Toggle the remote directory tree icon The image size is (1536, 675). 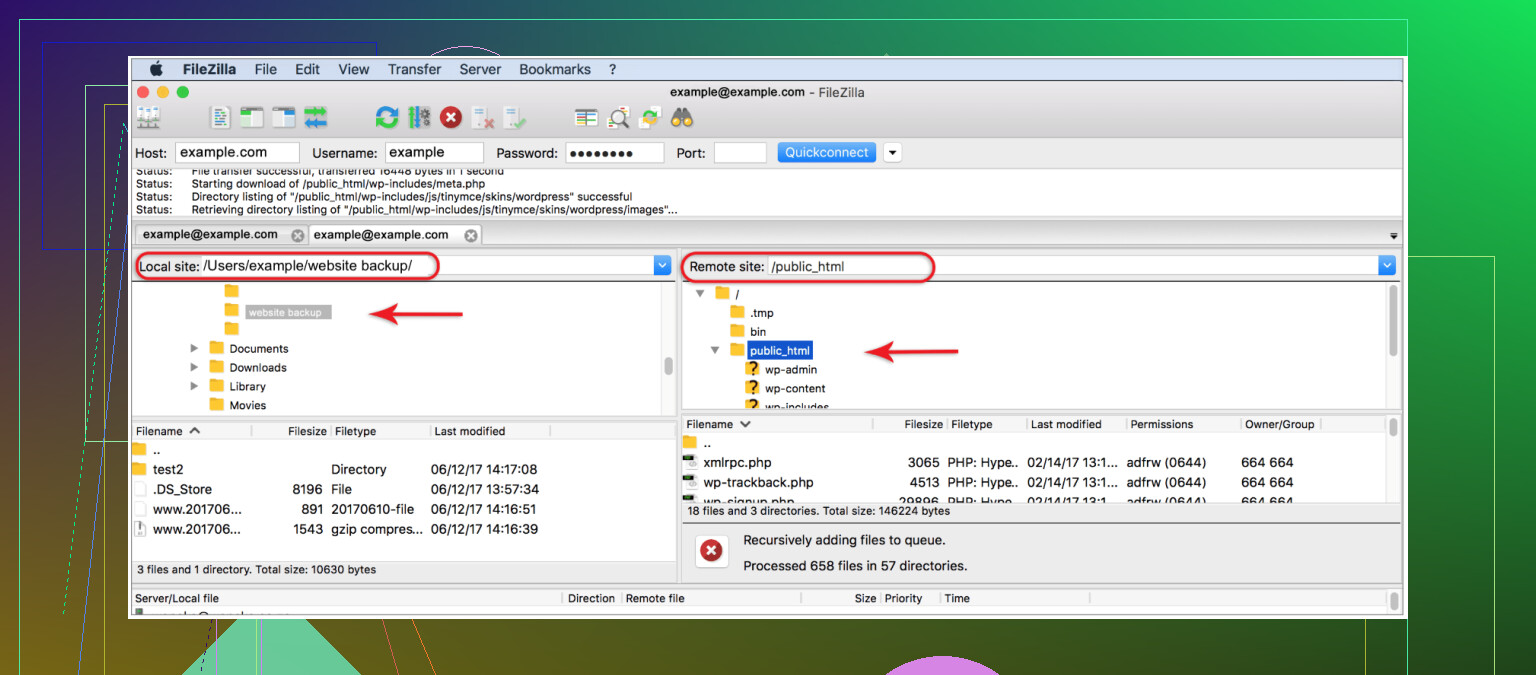click(x=284, y=118)
